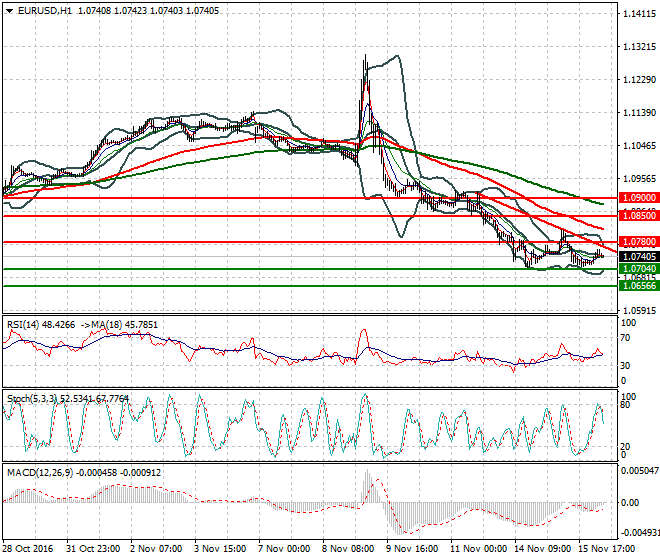Click the 1.10465 price scale value

point(639,146)
